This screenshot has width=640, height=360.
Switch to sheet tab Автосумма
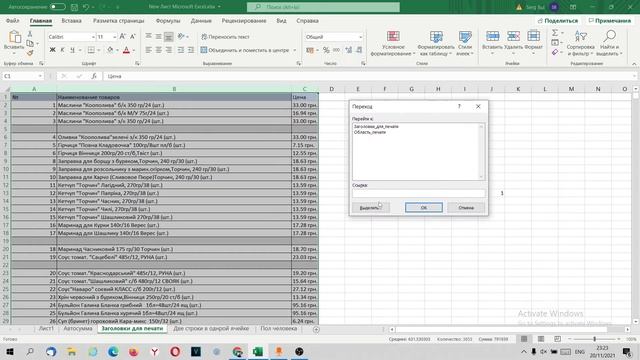pos(78,329)
